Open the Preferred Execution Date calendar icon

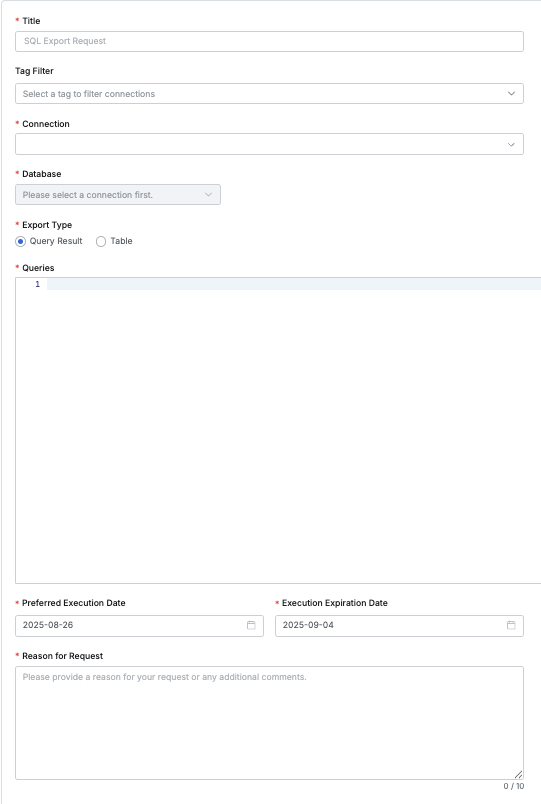click(251, 625)
